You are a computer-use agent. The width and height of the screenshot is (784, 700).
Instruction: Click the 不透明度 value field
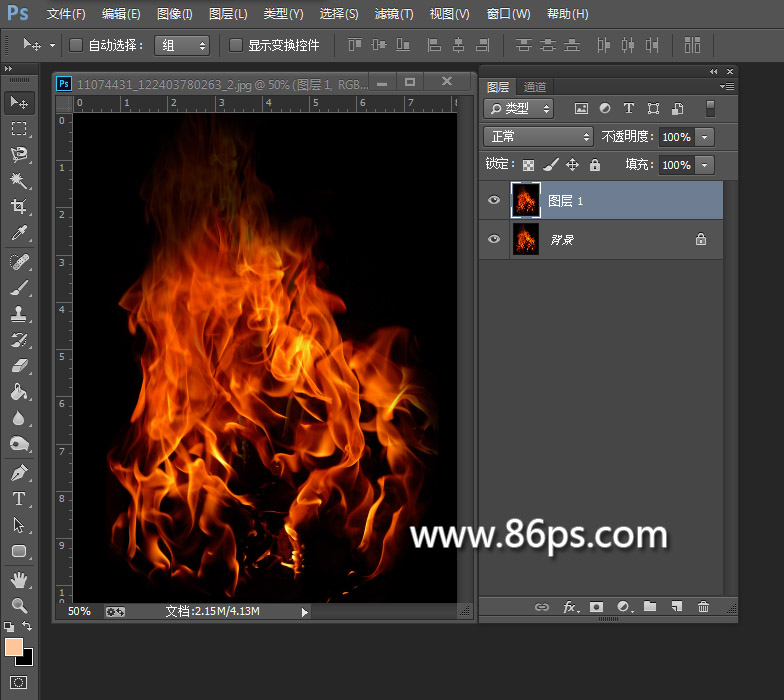tap(676, 137)
